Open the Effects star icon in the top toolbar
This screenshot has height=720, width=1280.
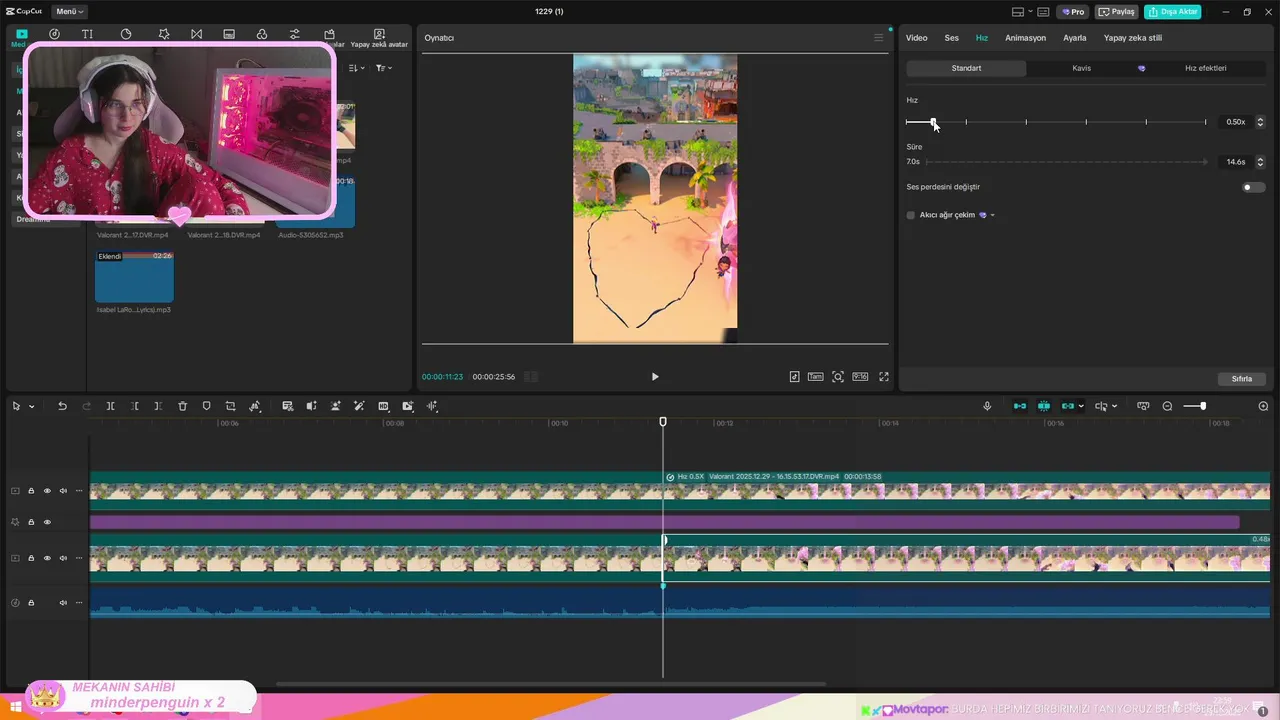pos(164,34)
